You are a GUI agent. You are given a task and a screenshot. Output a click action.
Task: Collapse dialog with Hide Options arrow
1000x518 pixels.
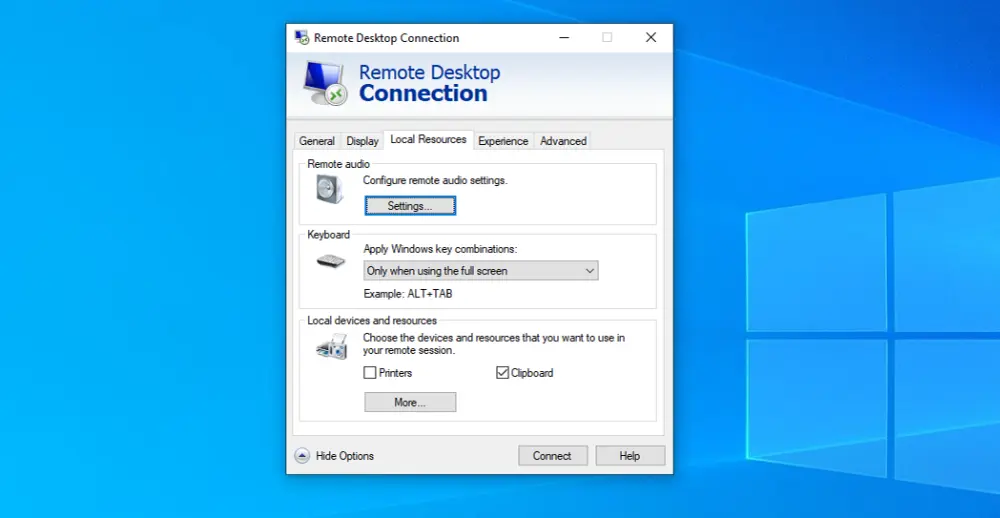(x=302, y=455)
